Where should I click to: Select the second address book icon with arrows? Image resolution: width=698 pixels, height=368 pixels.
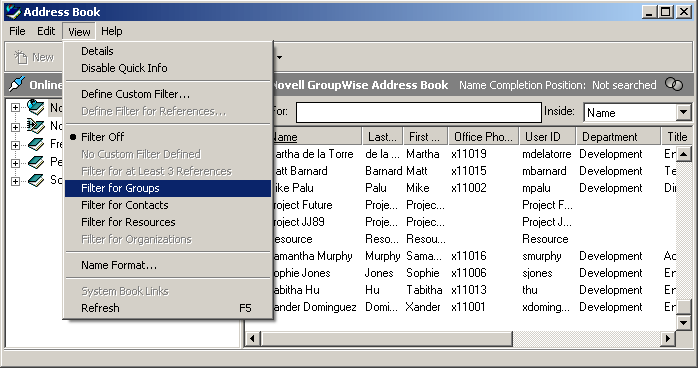(x=36, y=126)
